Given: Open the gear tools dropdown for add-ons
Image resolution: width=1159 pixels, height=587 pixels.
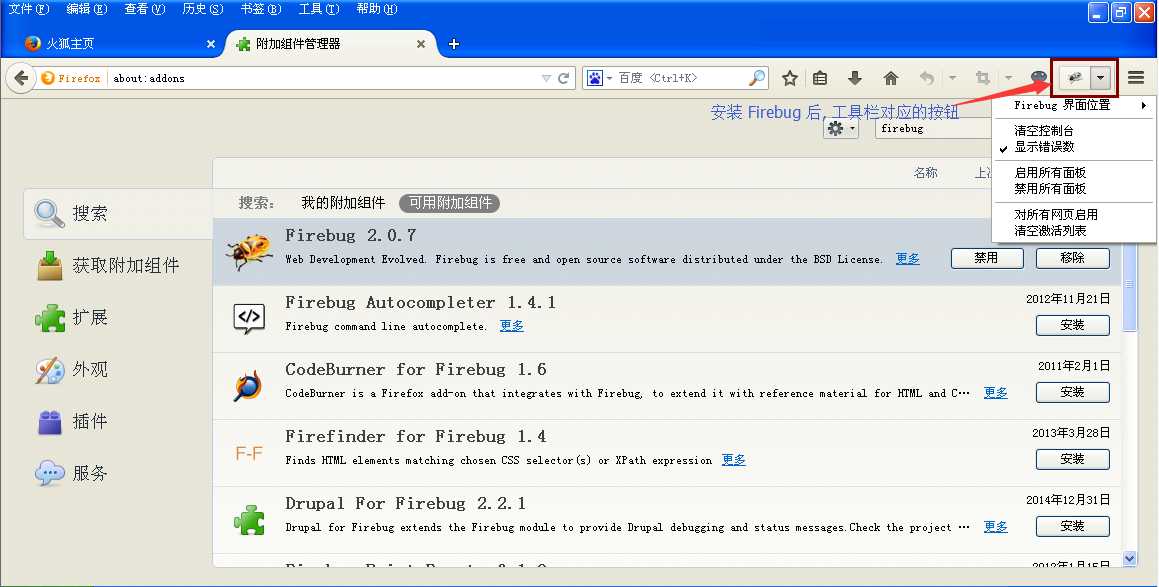Looking at the screenshot, I should [841, 129].
